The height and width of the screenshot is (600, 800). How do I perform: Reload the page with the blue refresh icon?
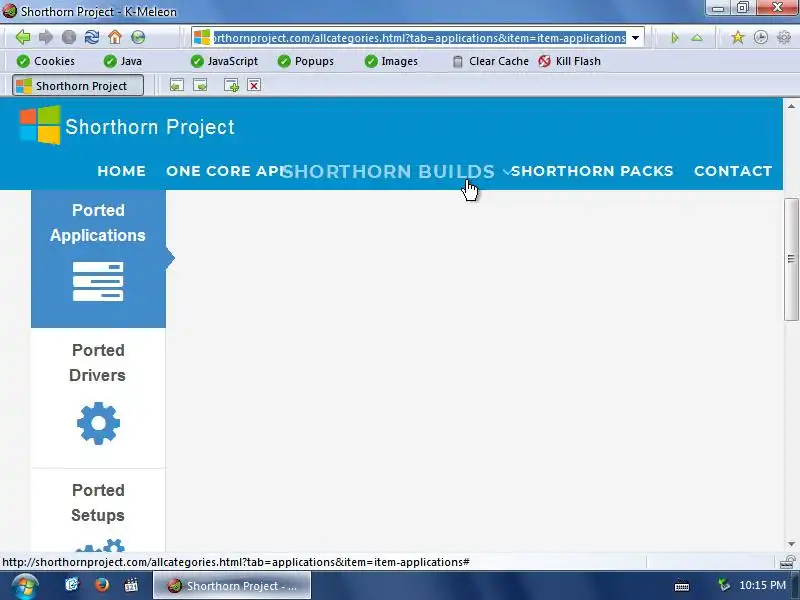(92, 37)
